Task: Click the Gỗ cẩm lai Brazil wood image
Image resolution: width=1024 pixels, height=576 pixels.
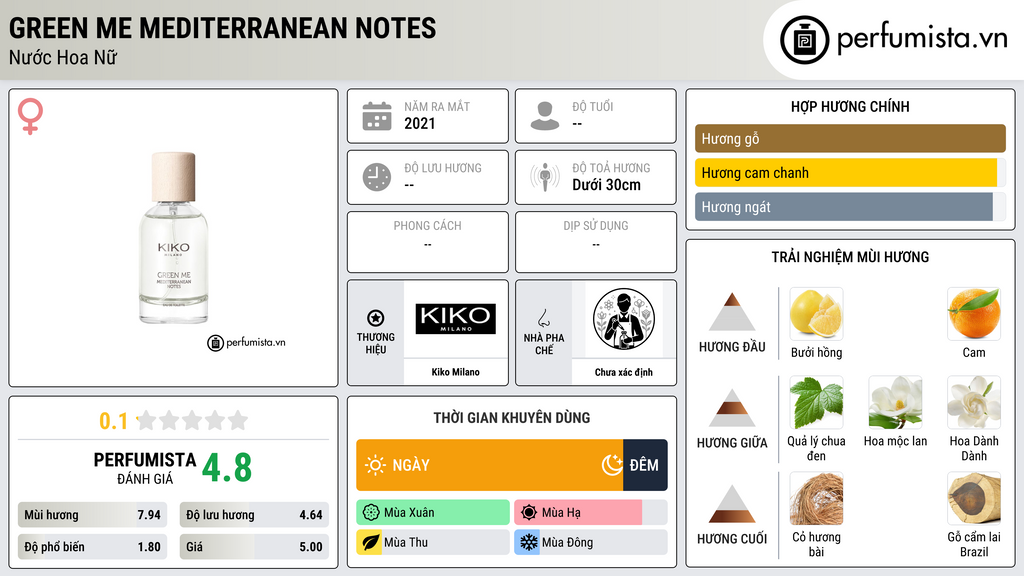Action: point(974,498)
